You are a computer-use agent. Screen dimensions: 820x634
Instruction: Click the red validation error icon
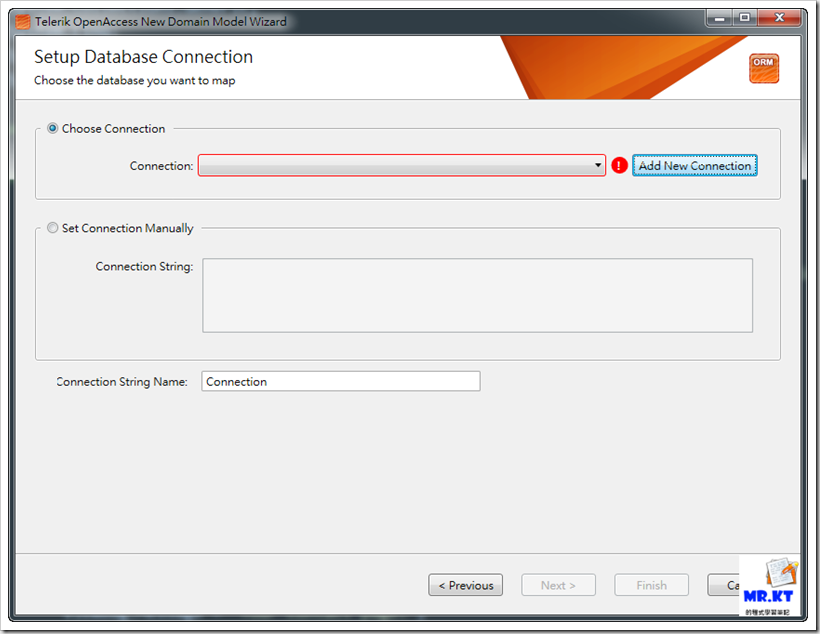pyautogui.click(x=619, y=165)
